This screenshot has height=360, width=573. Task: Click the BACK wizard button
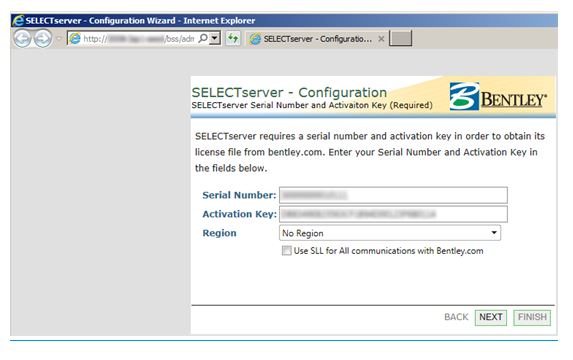(456, 317)
